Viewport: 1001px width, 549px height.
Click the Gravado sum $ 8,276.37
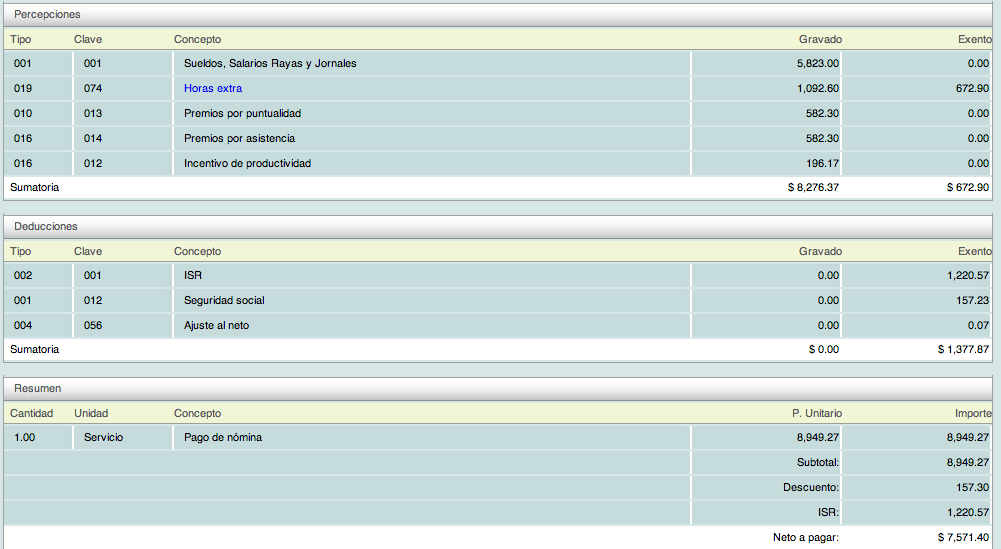(x=813, y=187)
